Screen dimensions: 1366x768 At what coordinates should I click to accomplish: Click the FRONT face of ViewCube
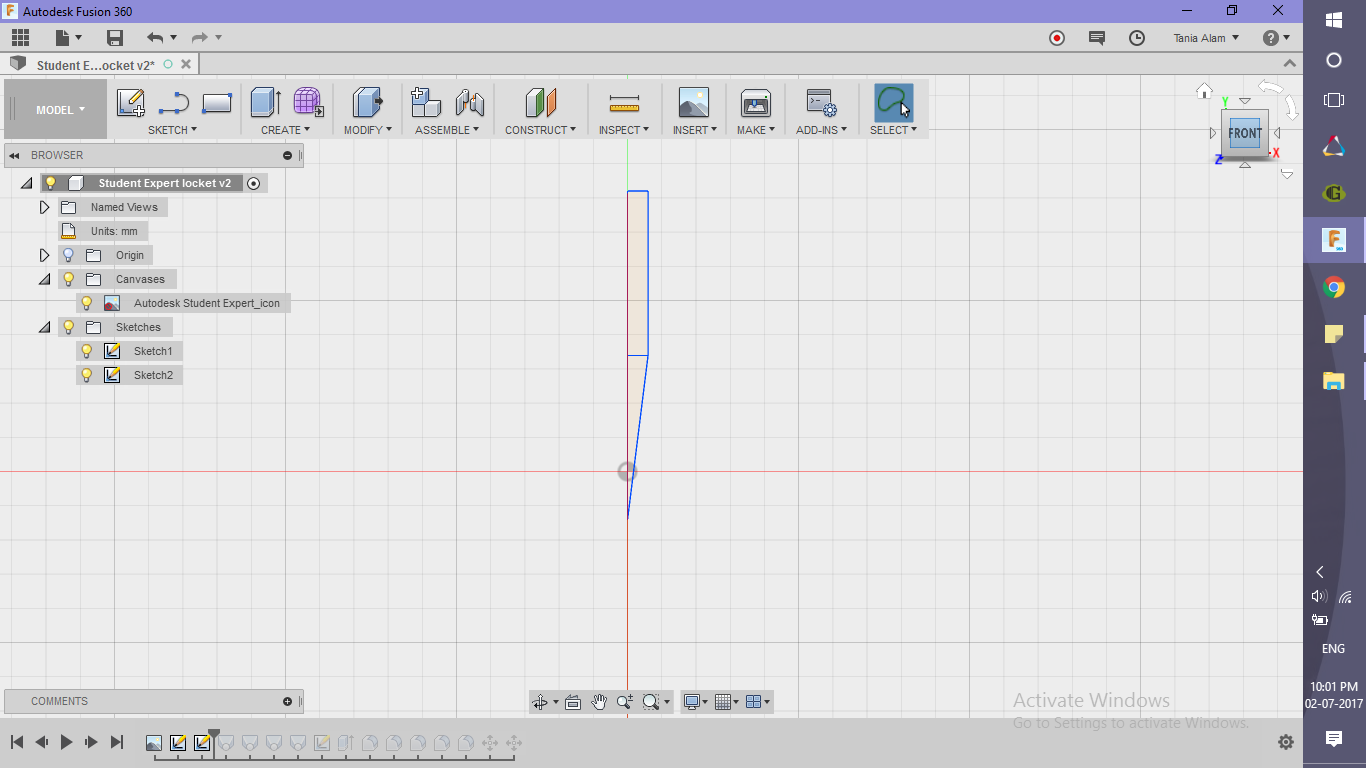1245,133
